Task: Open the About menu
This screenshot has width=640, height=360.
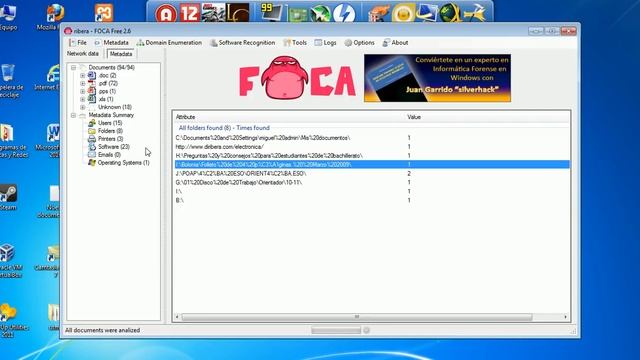Action: tap(395, 42)
